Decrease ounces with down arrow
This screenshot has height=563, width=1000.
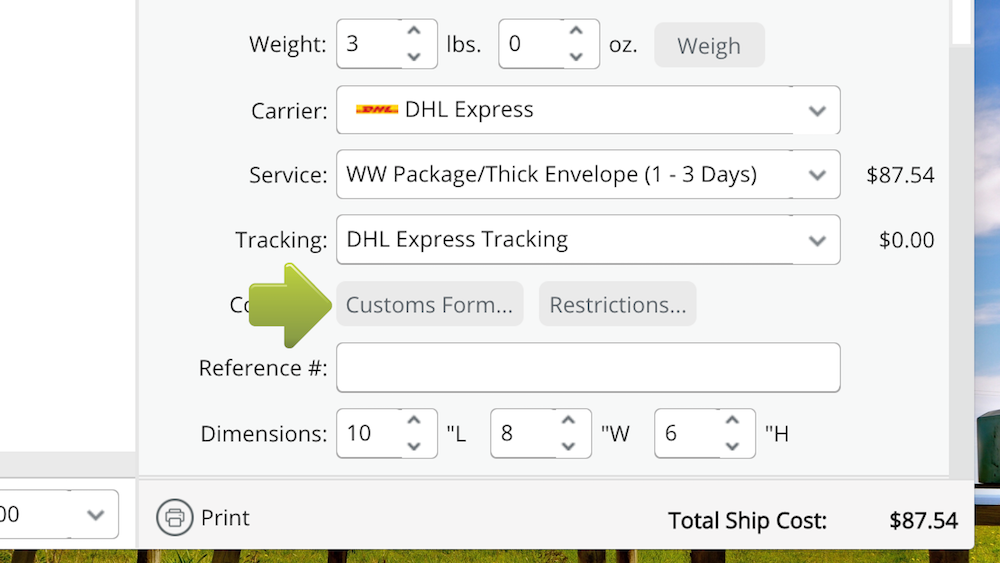tap(576, 57)
